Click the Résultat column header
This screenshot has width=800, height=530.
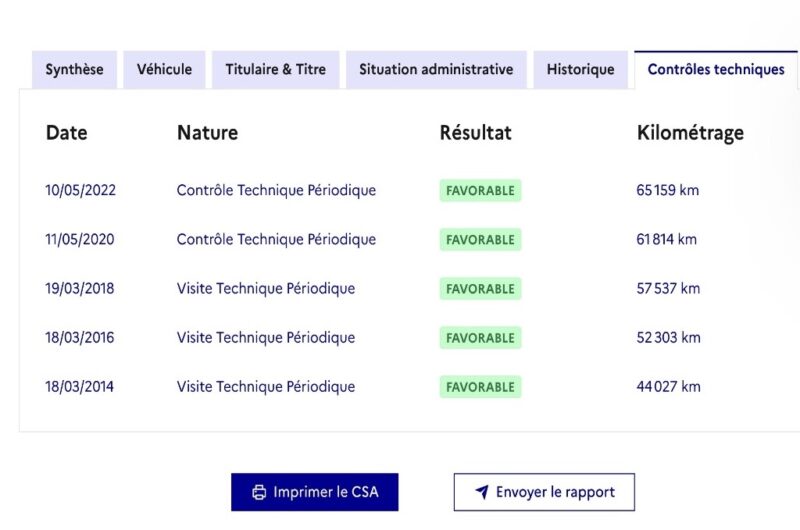tap(475, 133)
